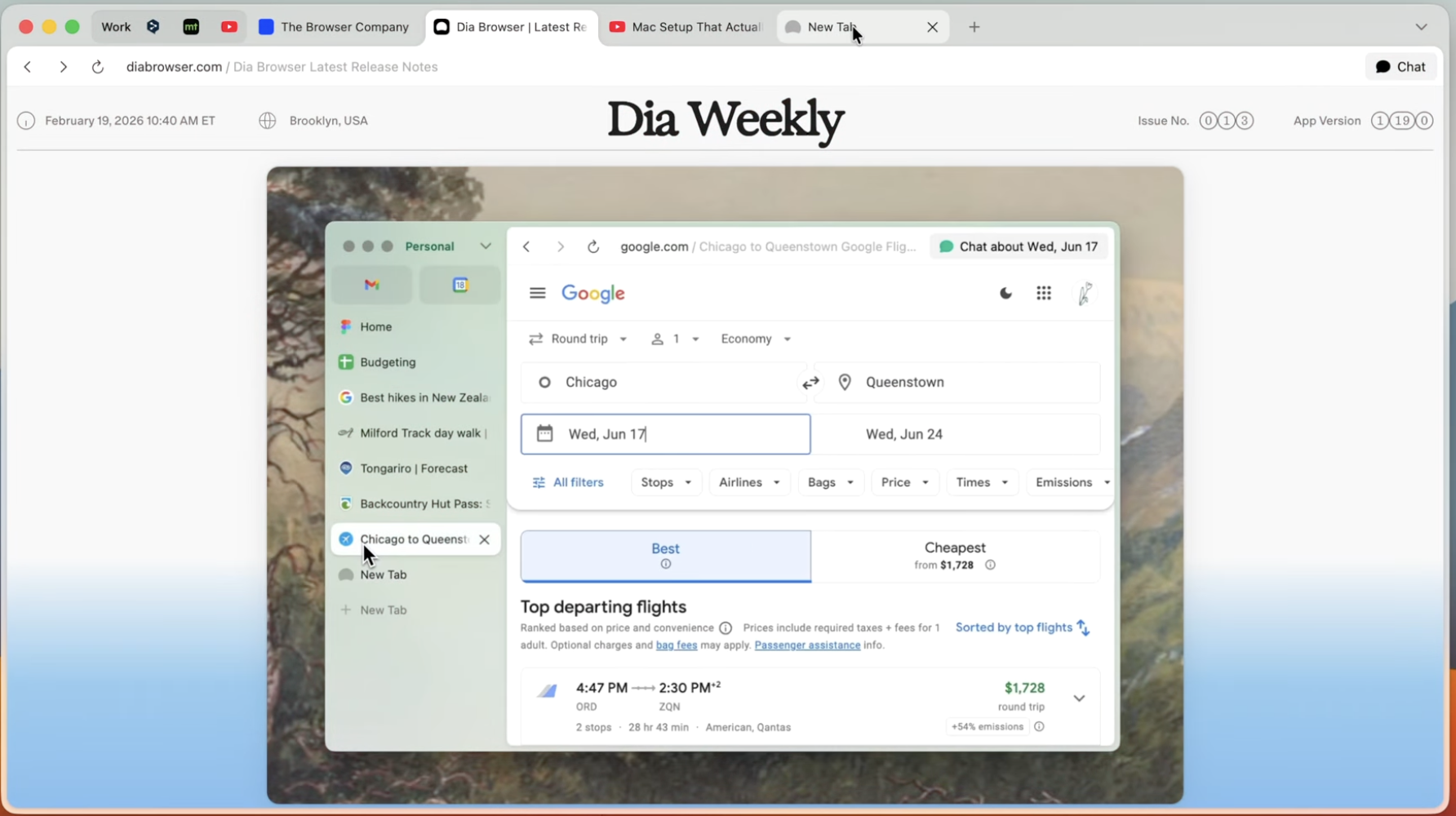Go forward using the browser forward arrow

63,67
